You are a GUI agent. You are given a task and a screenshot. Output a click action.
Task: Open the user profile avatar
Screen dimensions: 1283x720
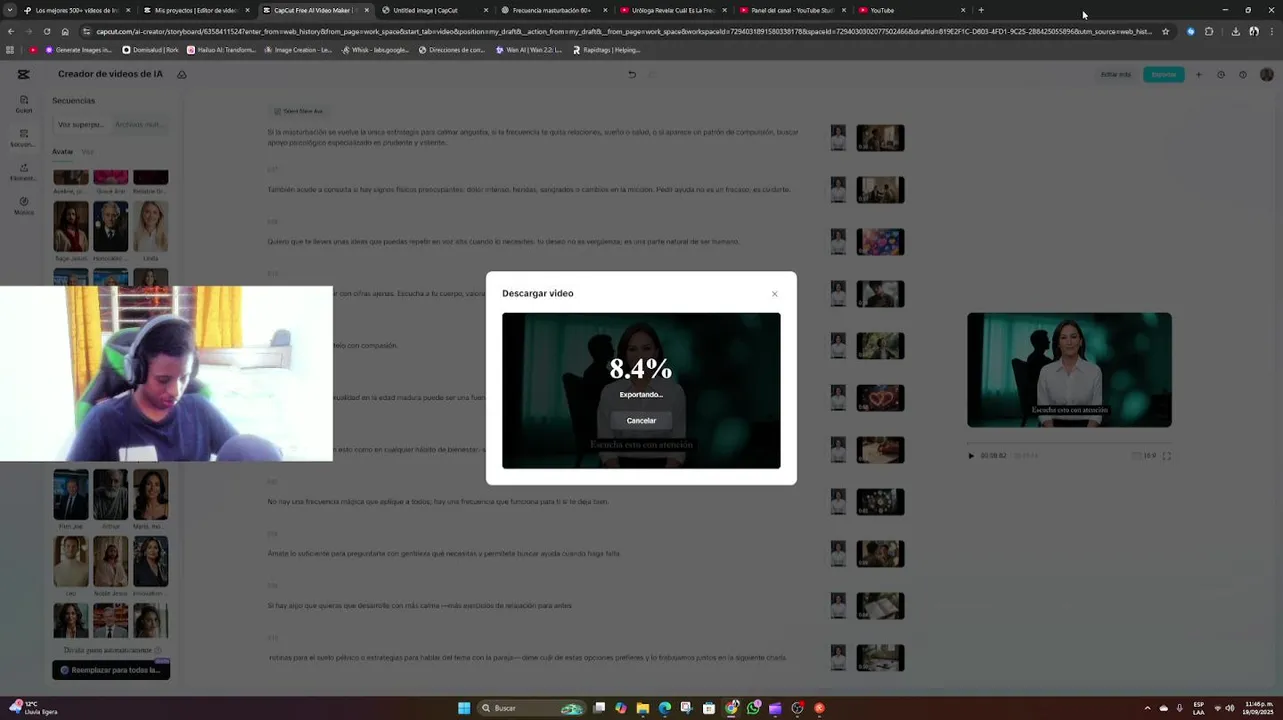coord(1267,74)
